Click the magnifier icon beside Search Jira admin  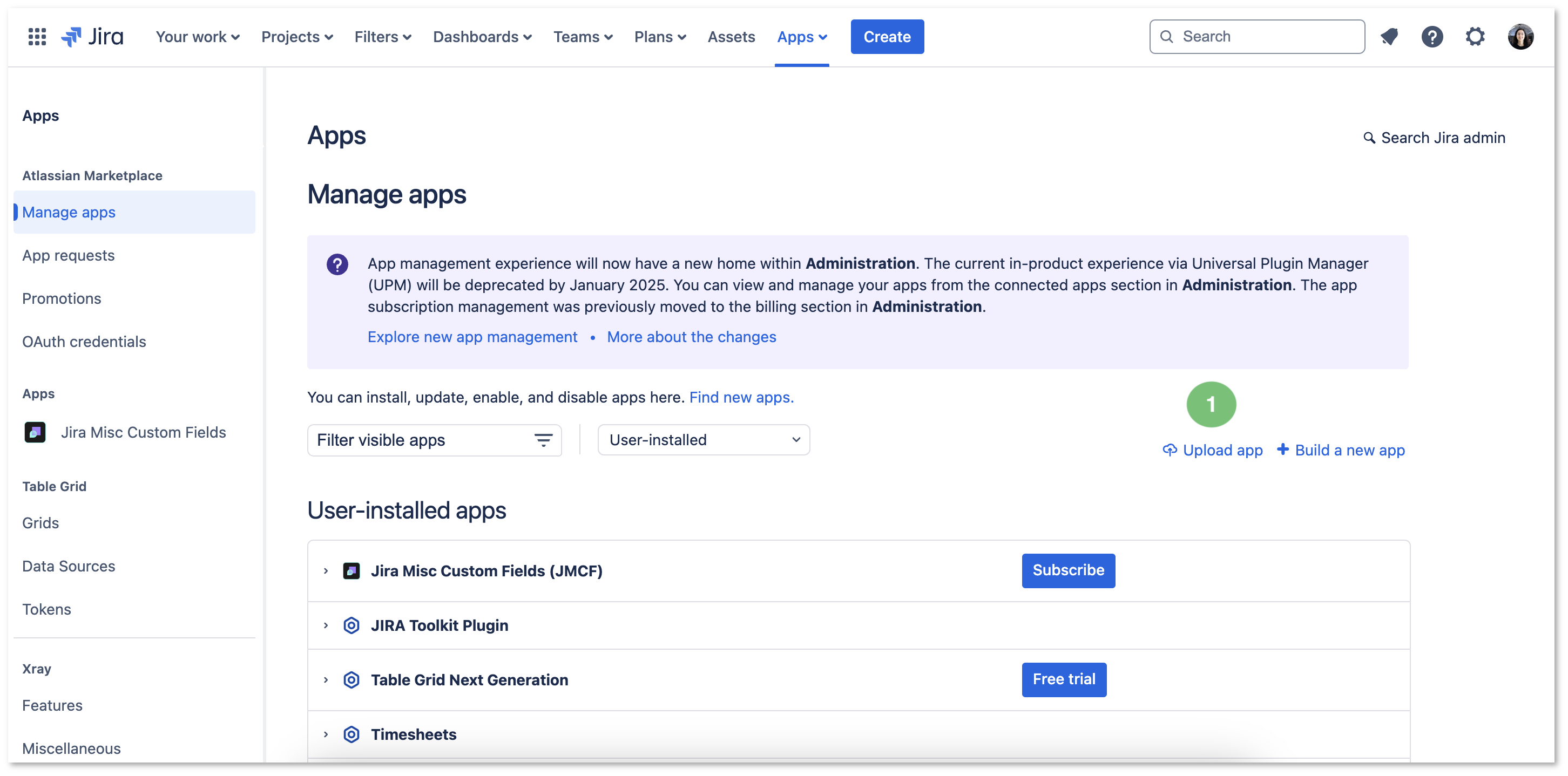click(1369, 138)
